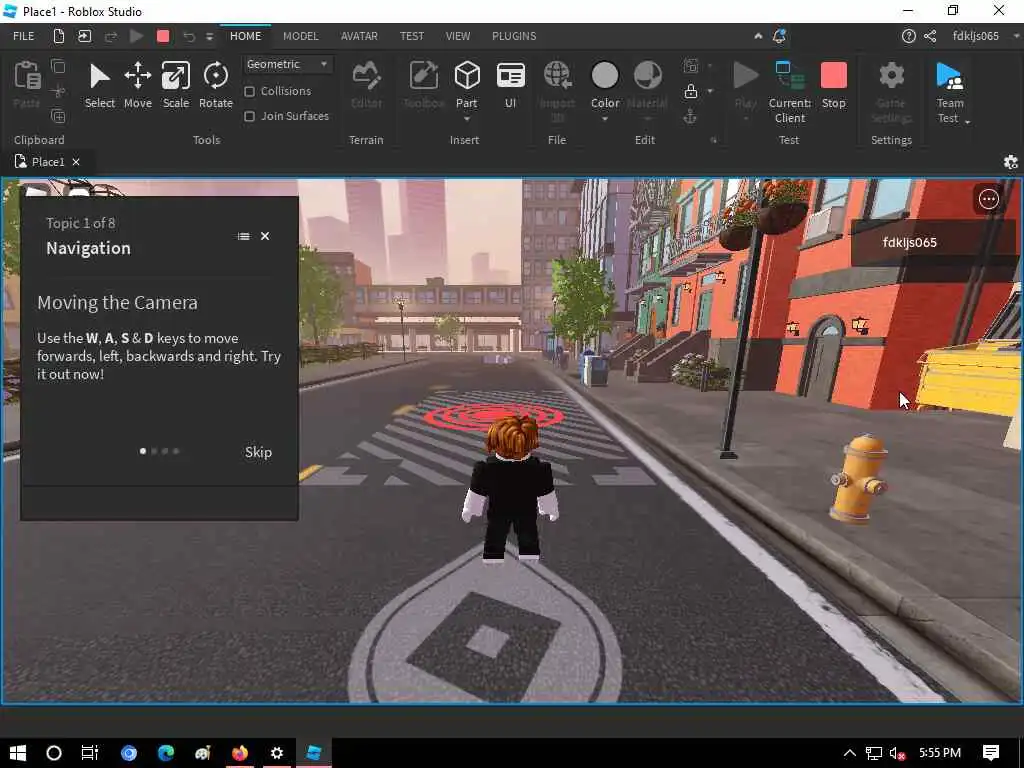The width and height of the screenshot is (1024, 768).
Task: Open viewport settings gear at tab bar right
Action: click(1010, 162)
